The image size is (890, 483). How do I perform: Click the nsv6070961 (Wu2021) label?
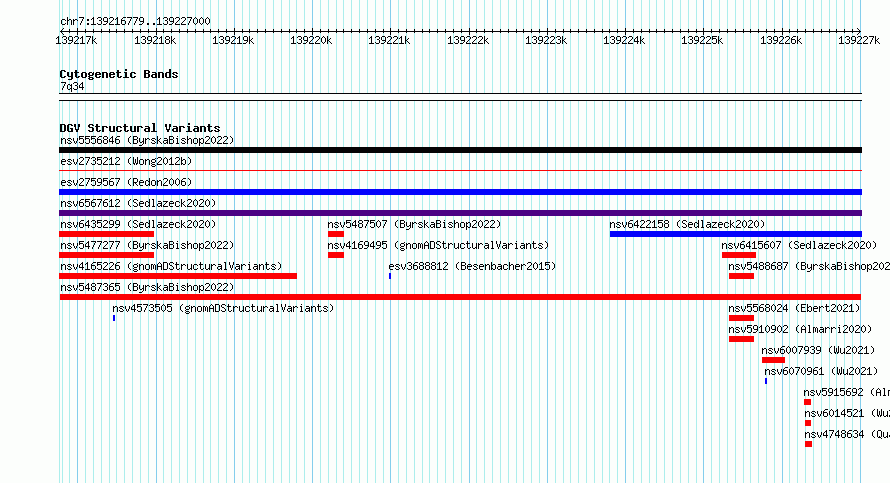pos(821,371)
